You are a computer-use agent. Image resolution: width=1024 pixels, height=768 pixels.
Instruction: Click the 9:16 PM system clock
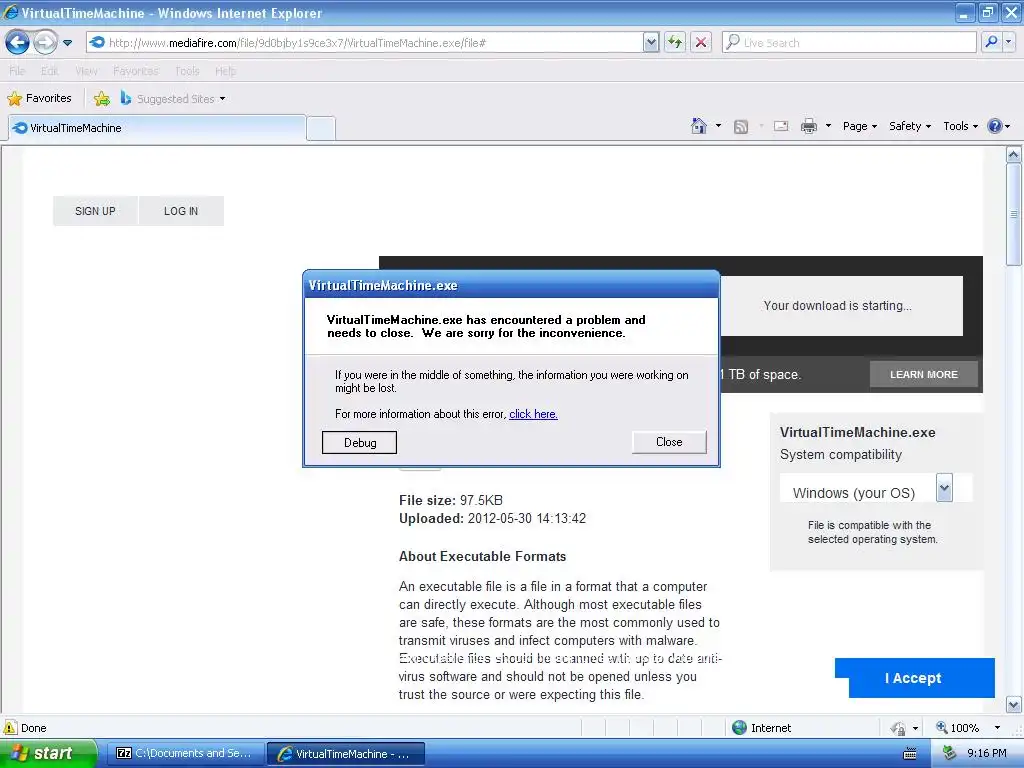(x=987, y=754)
